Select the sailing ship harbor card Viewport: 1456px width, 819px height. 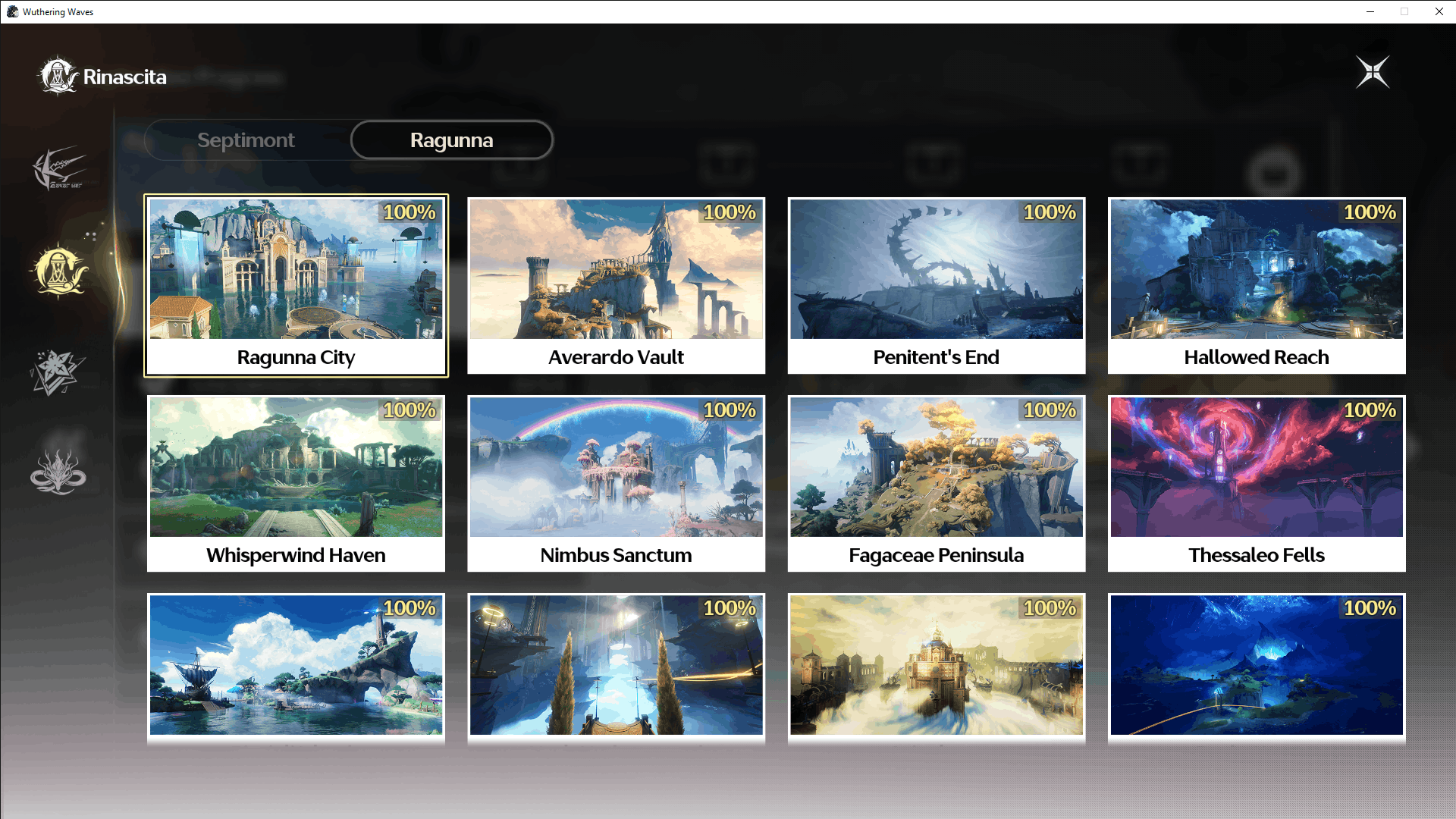coord(296,667)
